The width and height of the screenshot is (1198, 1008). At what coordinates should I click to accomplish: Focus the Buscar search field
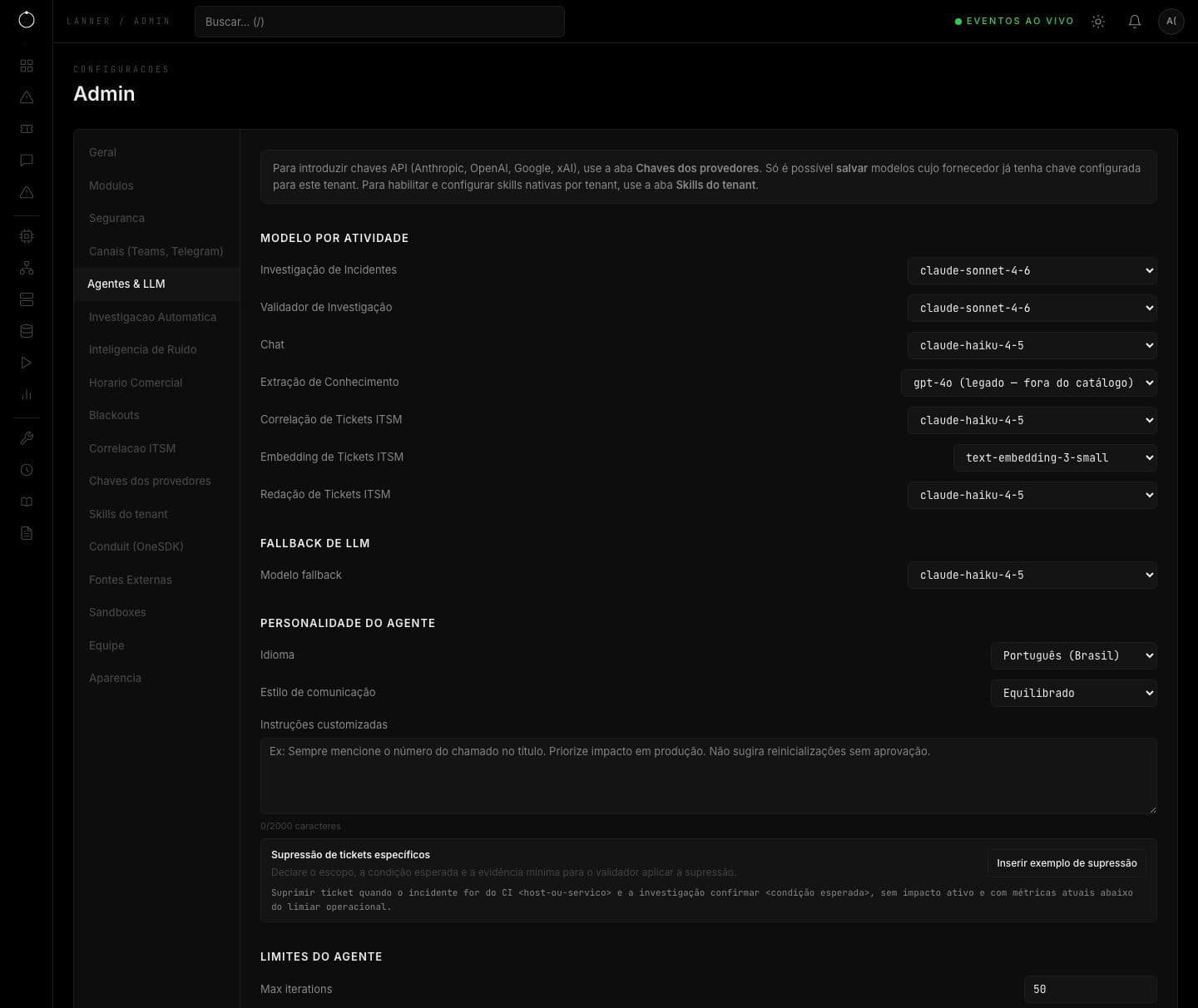(379, 22)
